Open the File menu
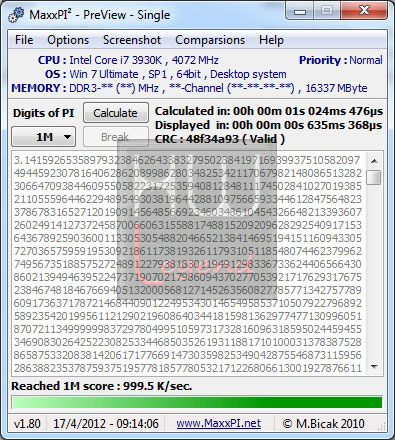The width and height of the screenshot is (395, 440). pos(24,40)
